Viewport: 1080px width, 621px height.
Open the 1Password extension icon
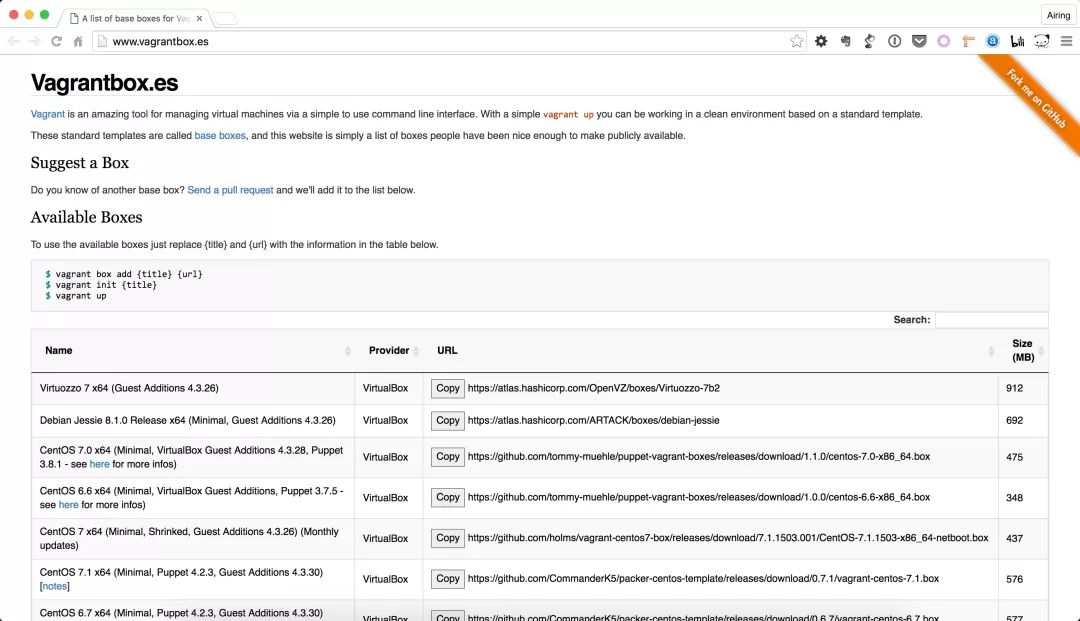tap(894, 41)
